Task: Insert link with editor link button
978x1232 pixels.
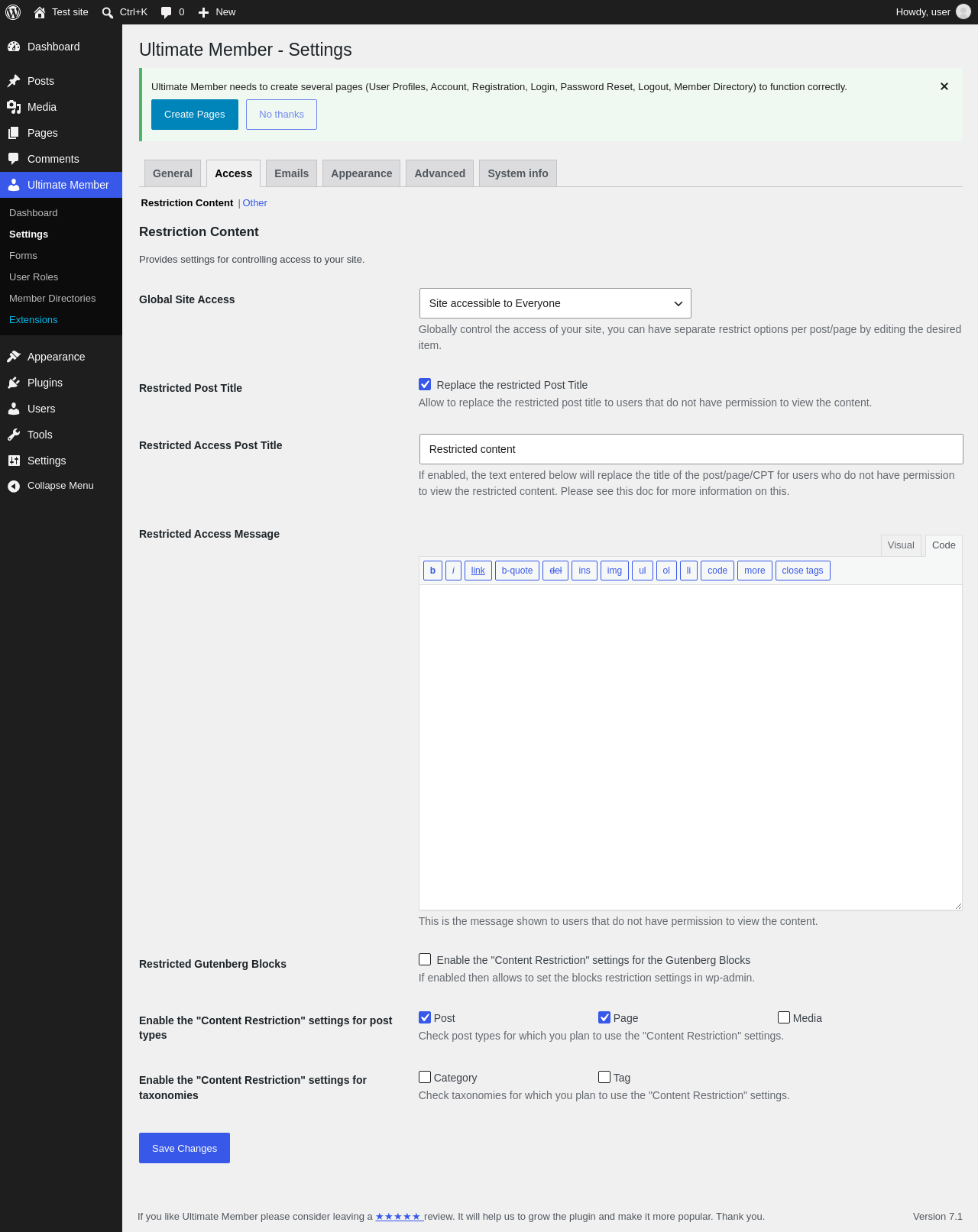Action: [478, 571]
